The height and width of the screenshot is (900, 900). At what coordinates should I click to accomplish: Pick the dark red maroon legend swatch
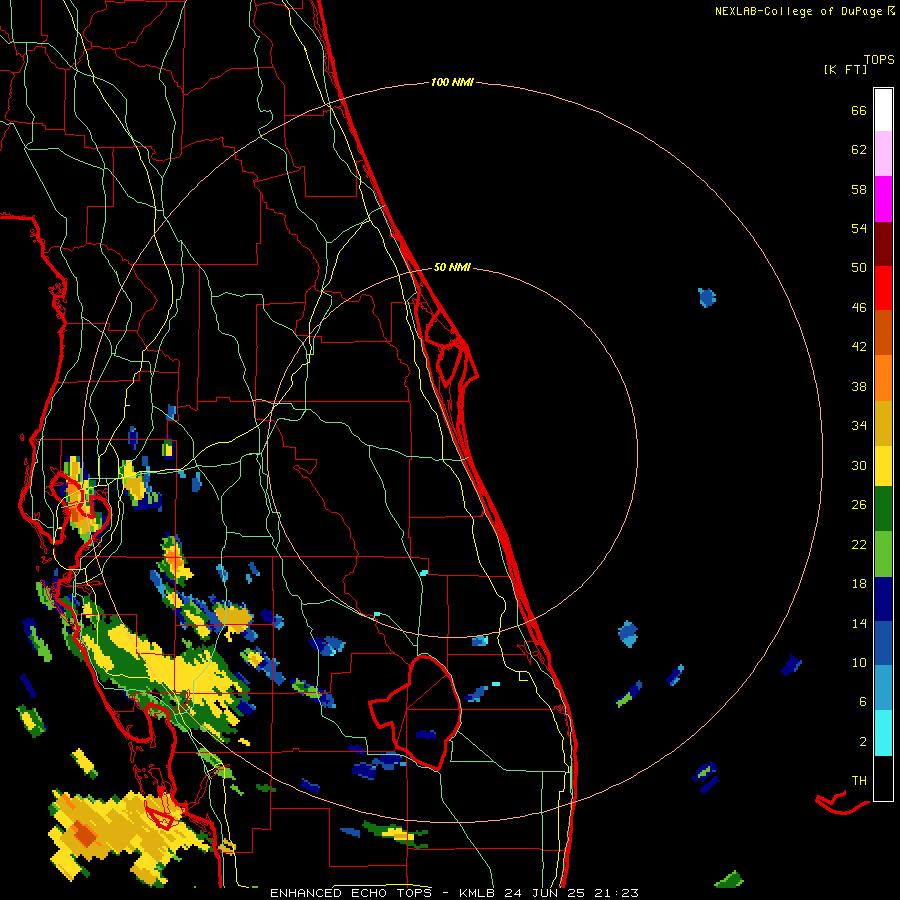coord(883,244)
